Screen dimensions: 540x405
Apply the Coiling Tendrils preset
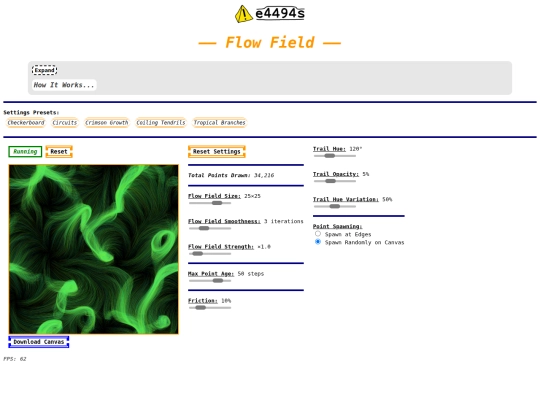click(161, 123)
